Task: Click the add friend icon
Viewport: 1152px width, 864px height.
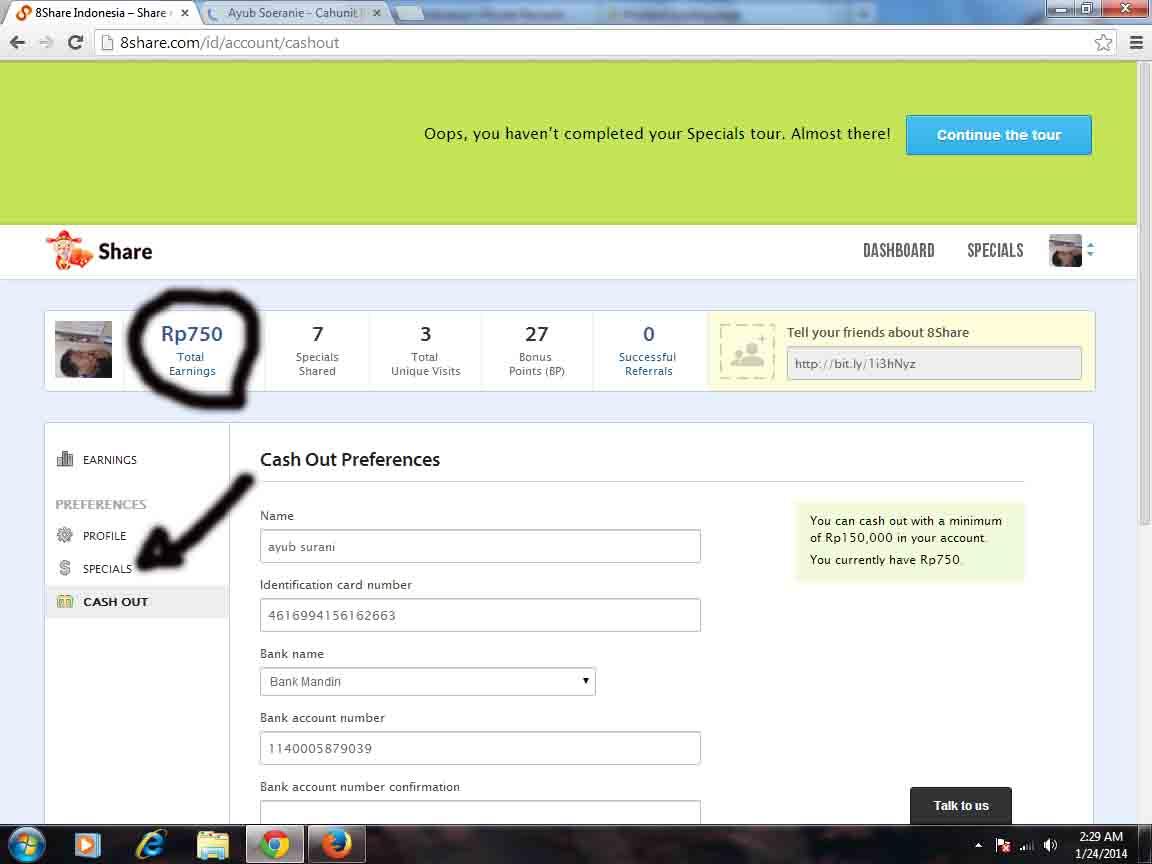Action: [x=747, y=351]
